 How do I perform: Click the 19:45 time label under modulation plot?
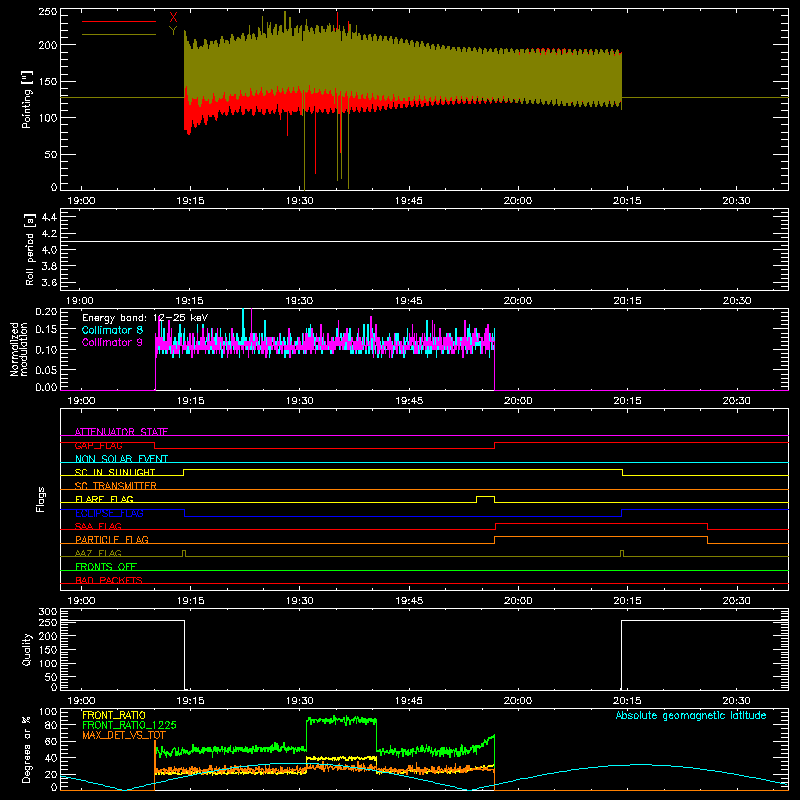point(409,401)
